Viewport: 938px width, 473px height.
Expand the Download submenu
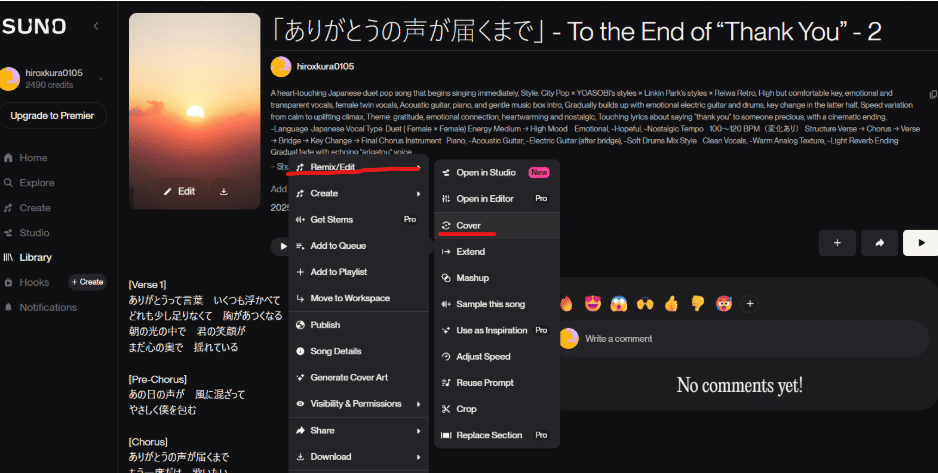coord(358,456)
